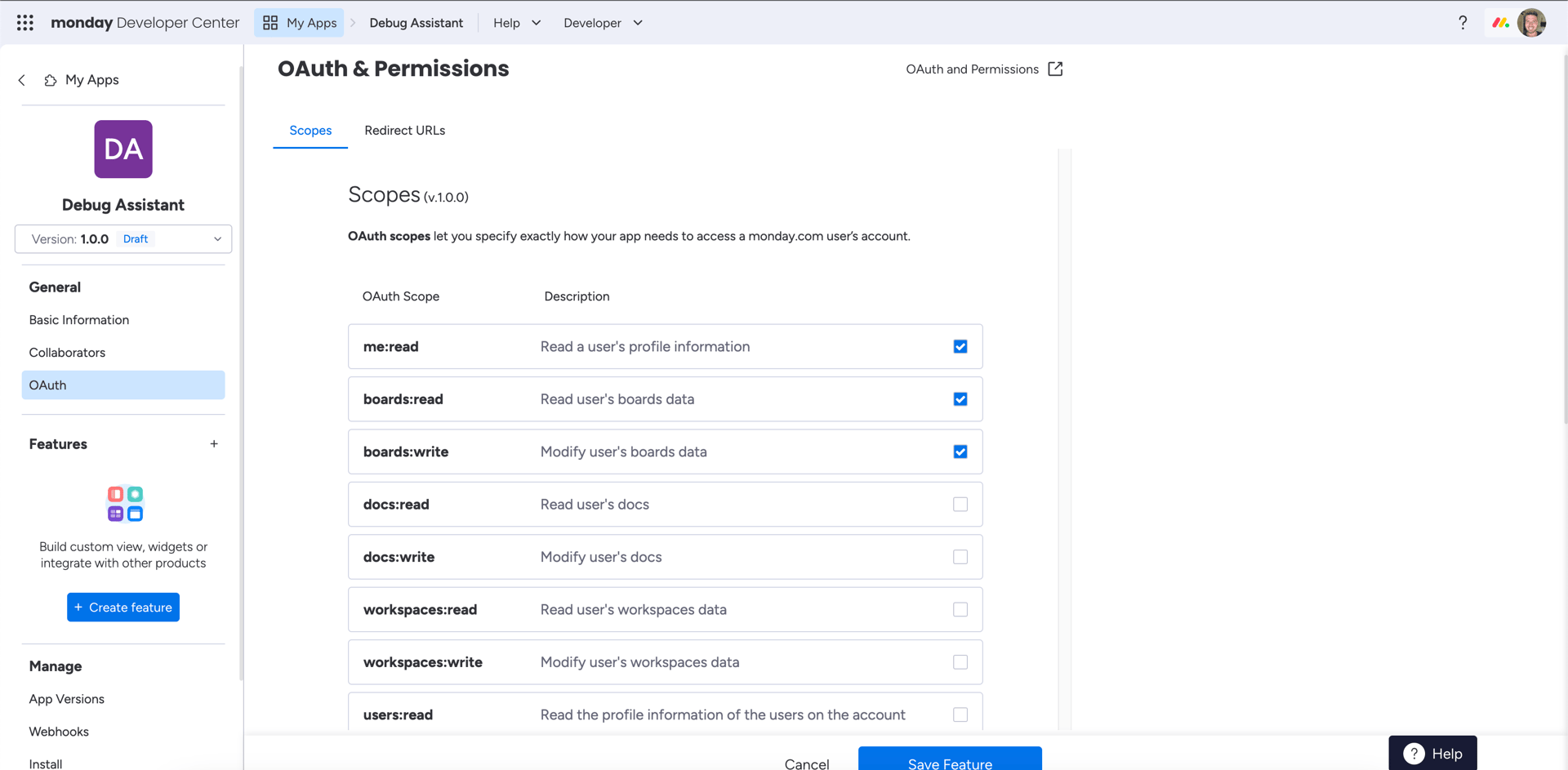The height and width of the screenshot is (770, 1568).
Task: Click Debug Assistant in the breadcrumb
Action: pos(416,23)
